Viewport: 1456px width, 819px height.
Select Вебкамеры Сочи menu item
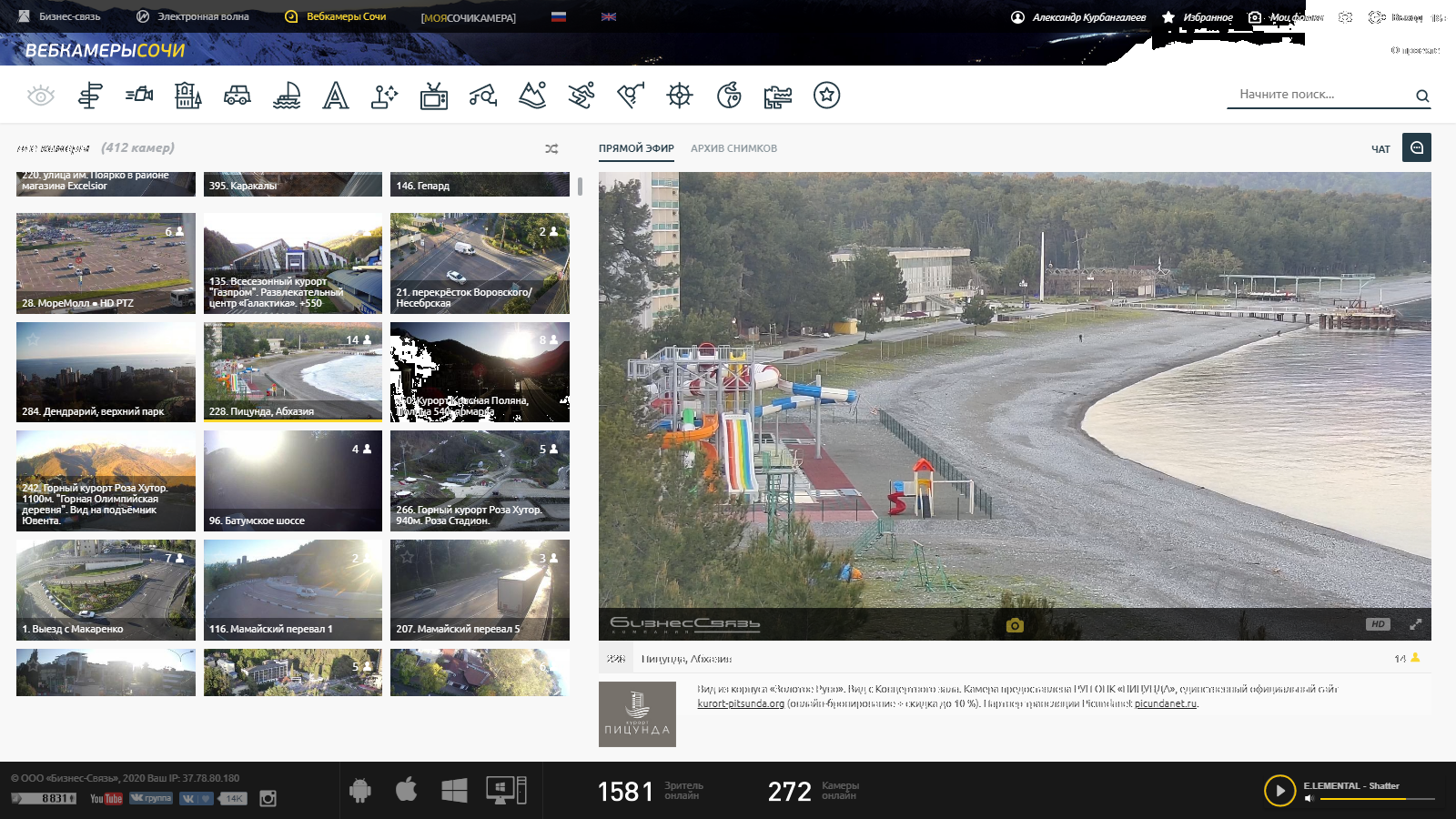(336, 16)
